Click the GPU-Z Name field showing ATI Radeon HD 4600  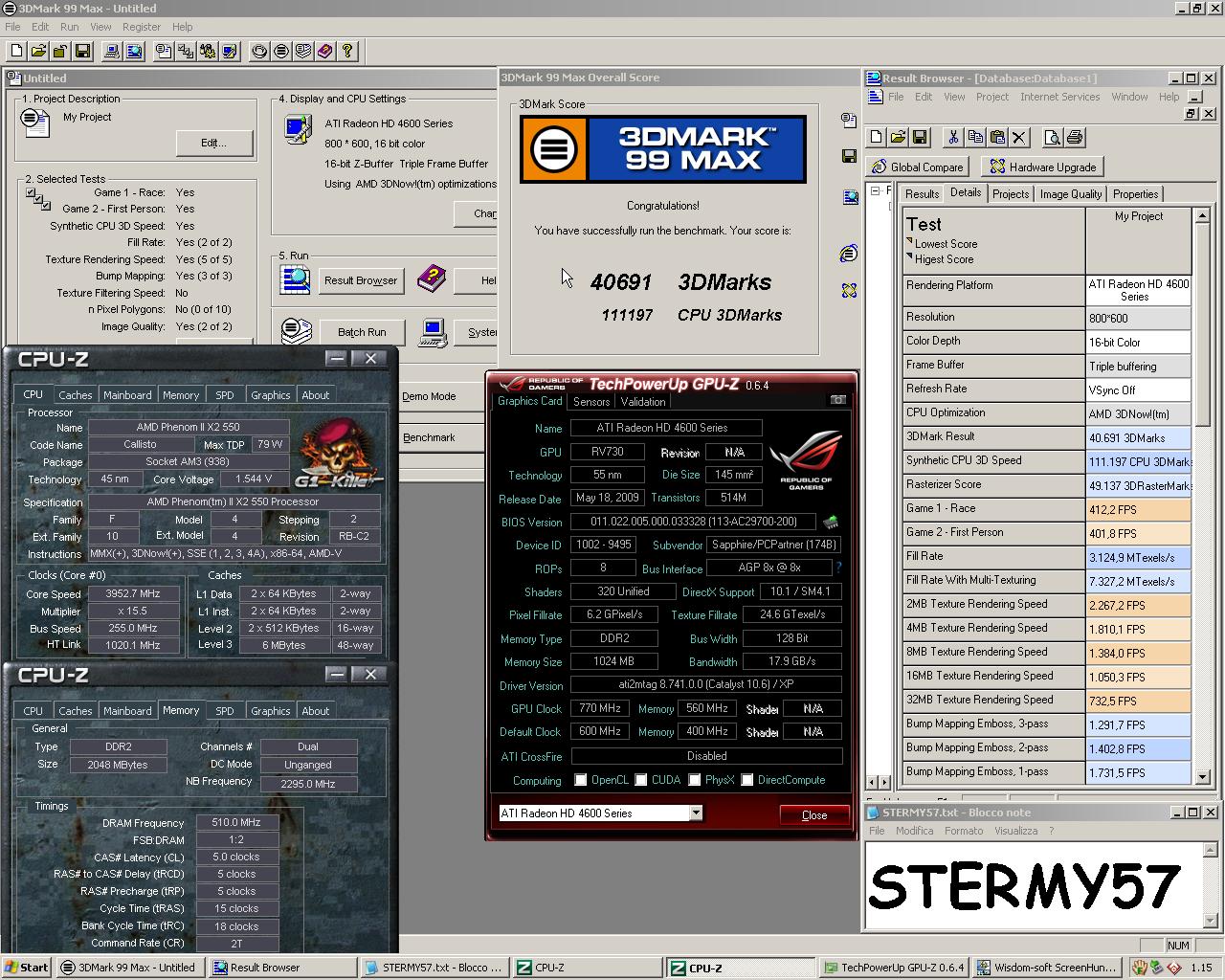(666, 428)
